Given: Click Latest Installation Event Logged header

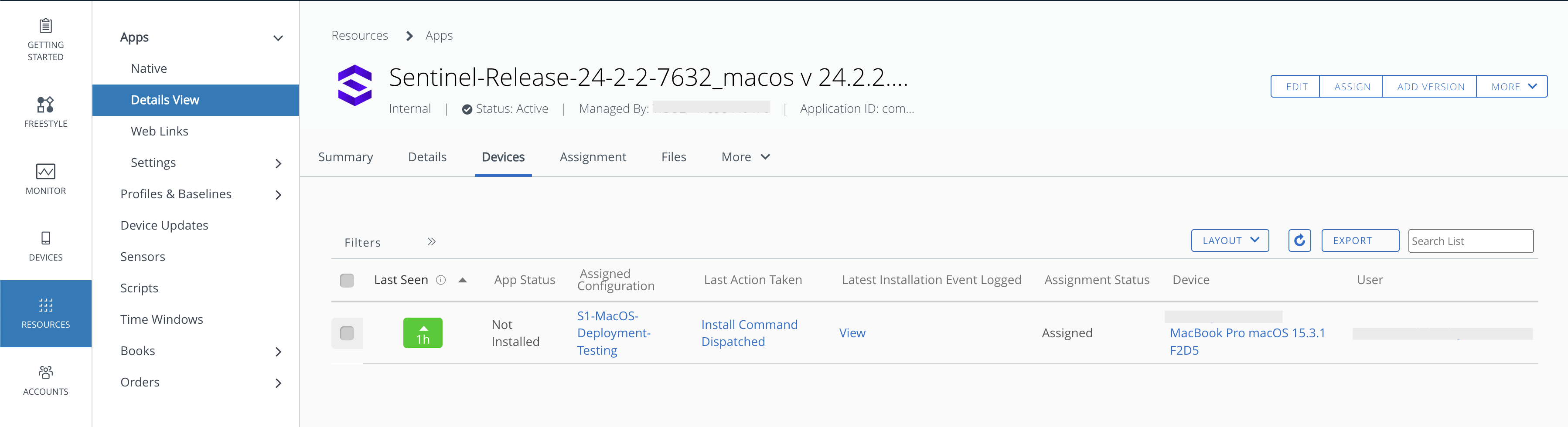Looking at the screenshot, I should click(x=931, y=280).
